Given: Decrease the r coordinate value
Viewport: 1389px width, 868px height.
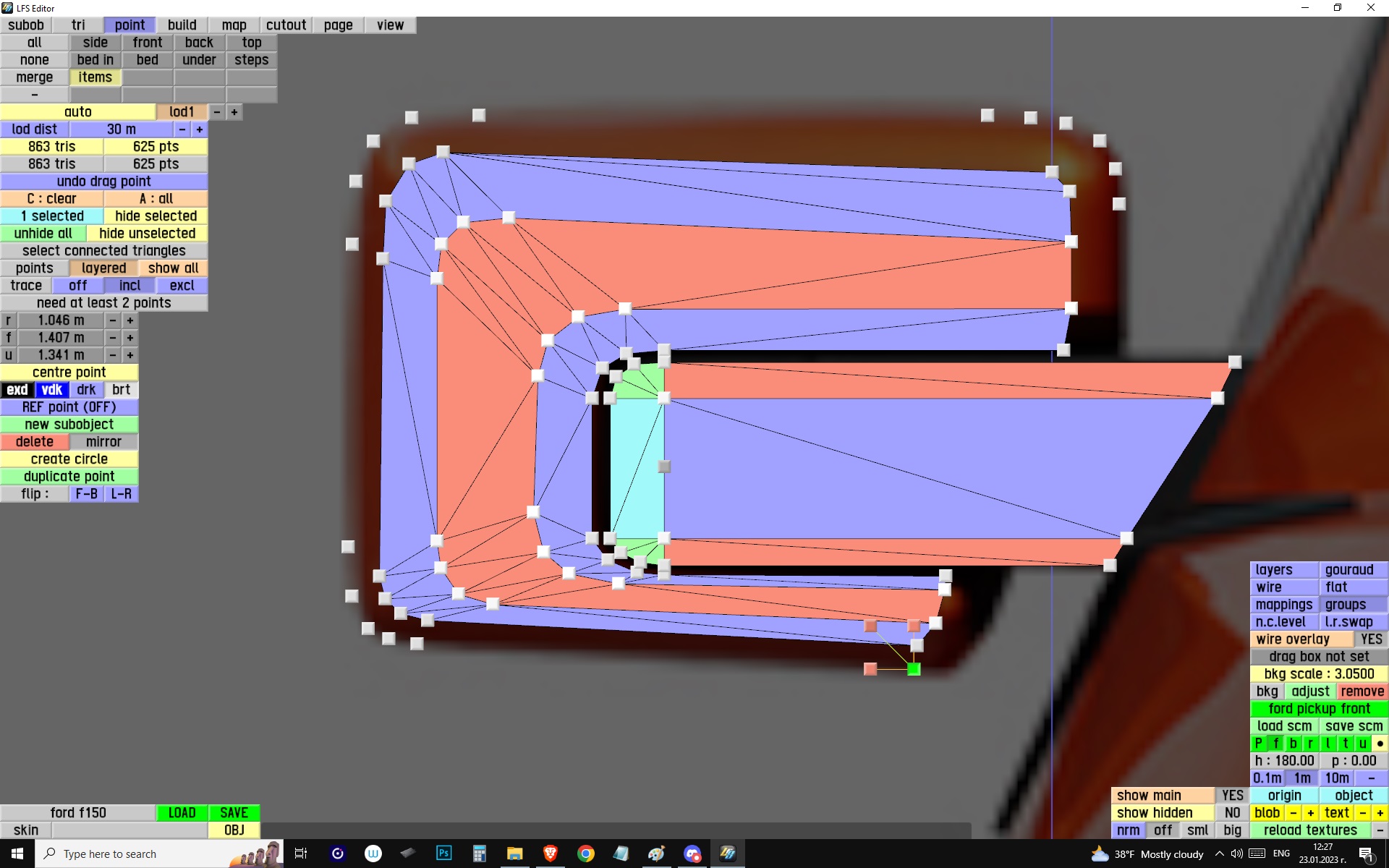Looking at the screenshot, I should 113,320.
